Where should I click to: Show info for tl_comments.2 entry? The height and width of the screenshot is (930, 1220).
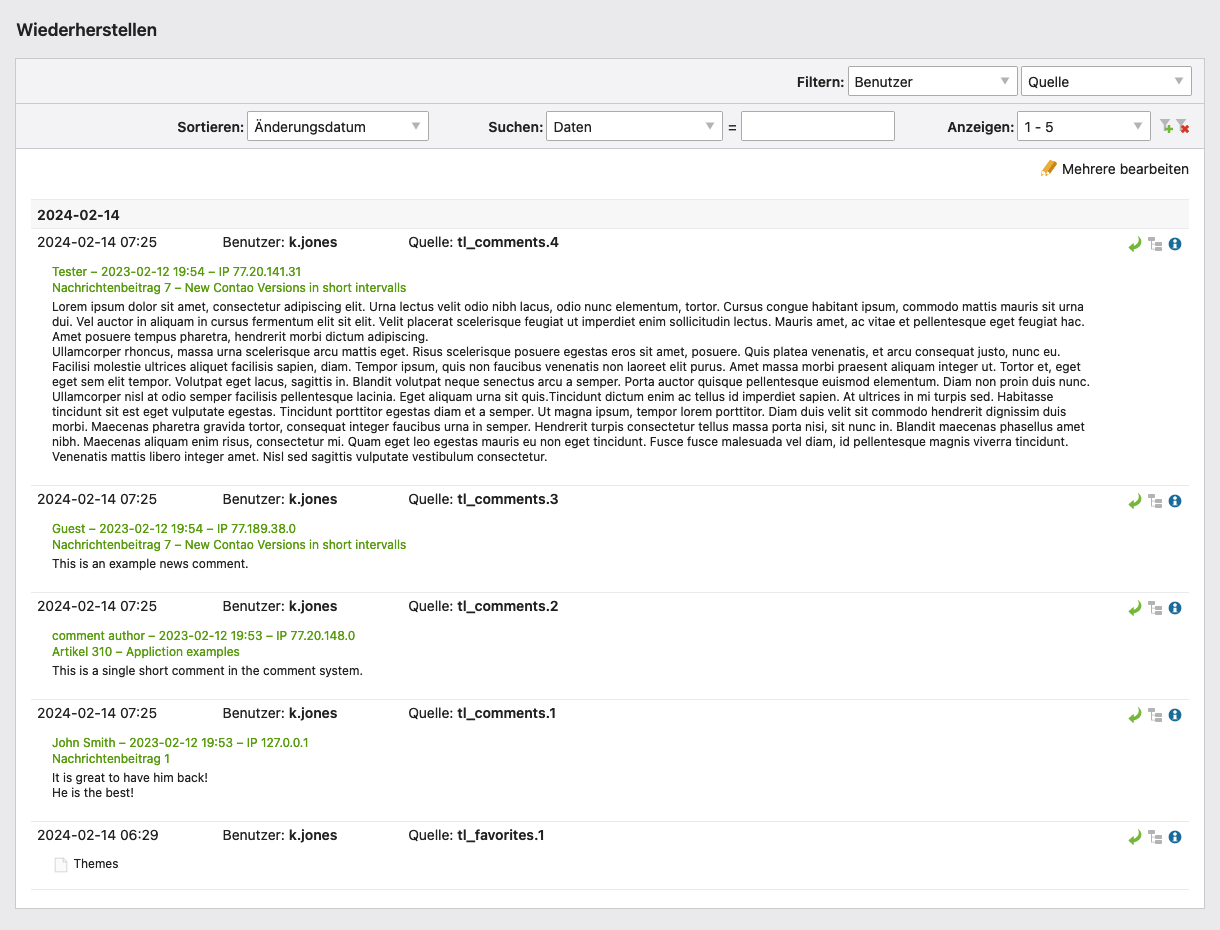pyautogui.click(x=1175, y=608)
